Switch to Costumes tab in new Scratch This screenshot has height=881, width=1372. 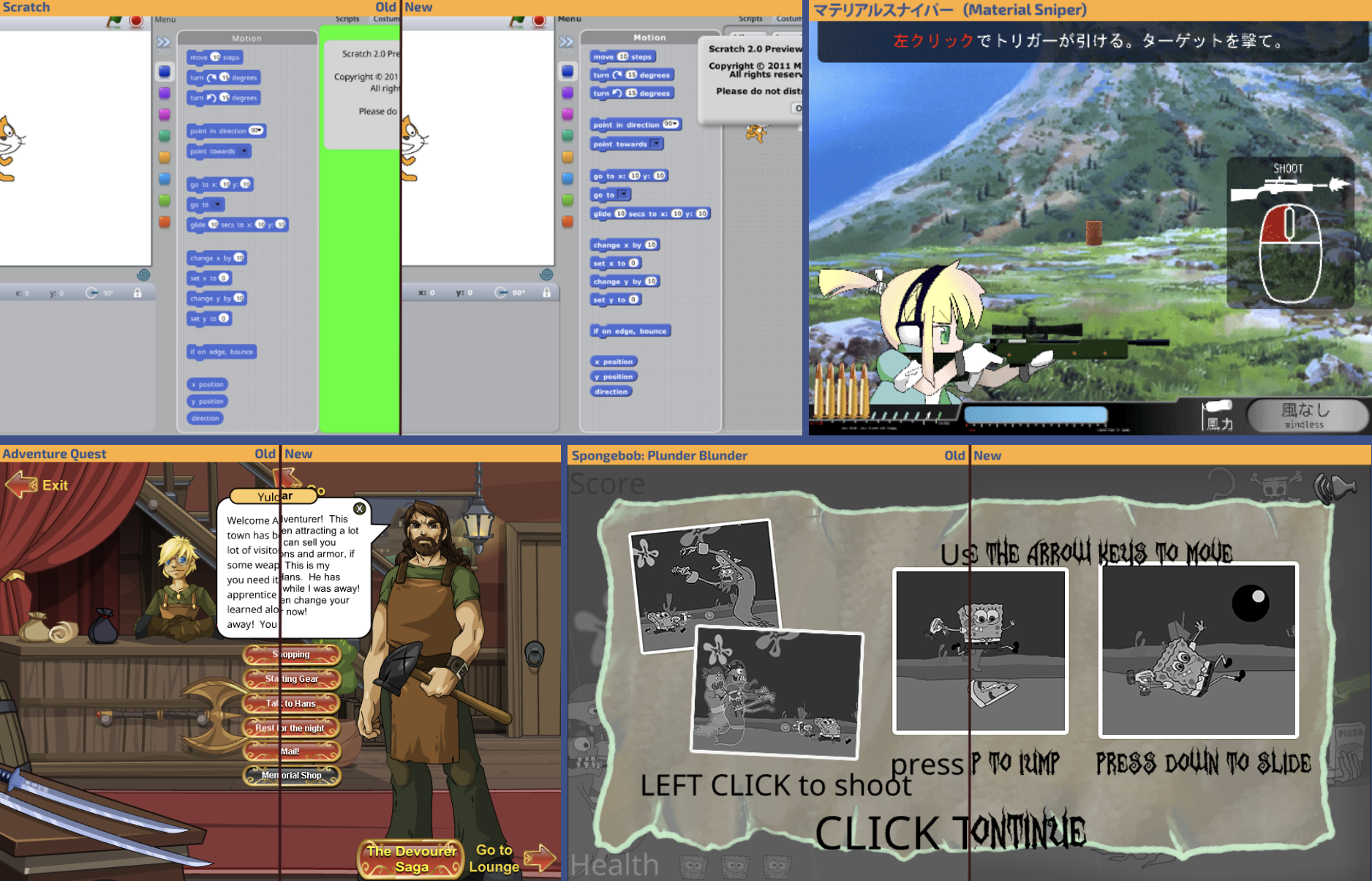[788, 19]
